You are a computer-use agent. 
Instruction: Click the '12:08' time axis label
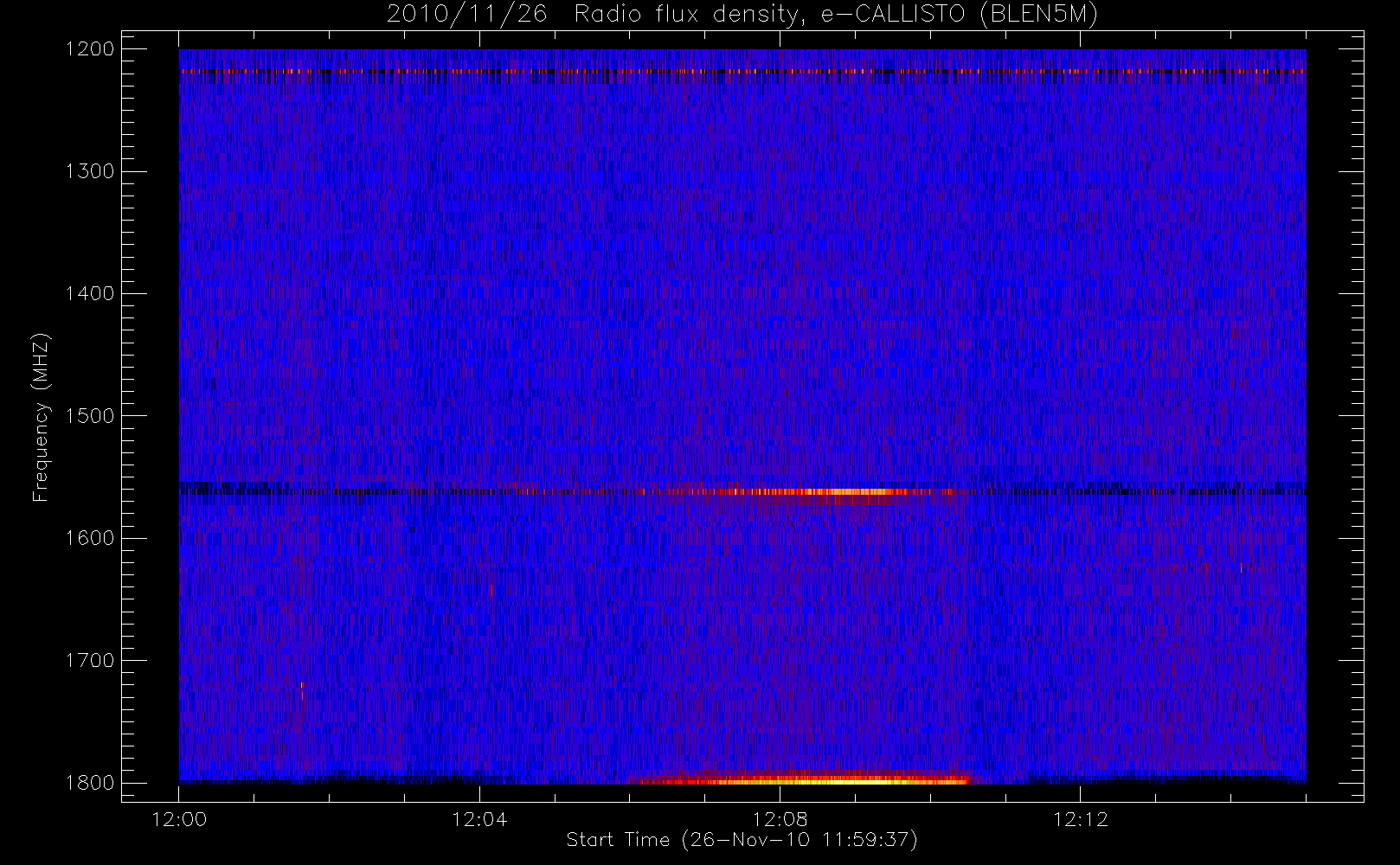(780, 819)
